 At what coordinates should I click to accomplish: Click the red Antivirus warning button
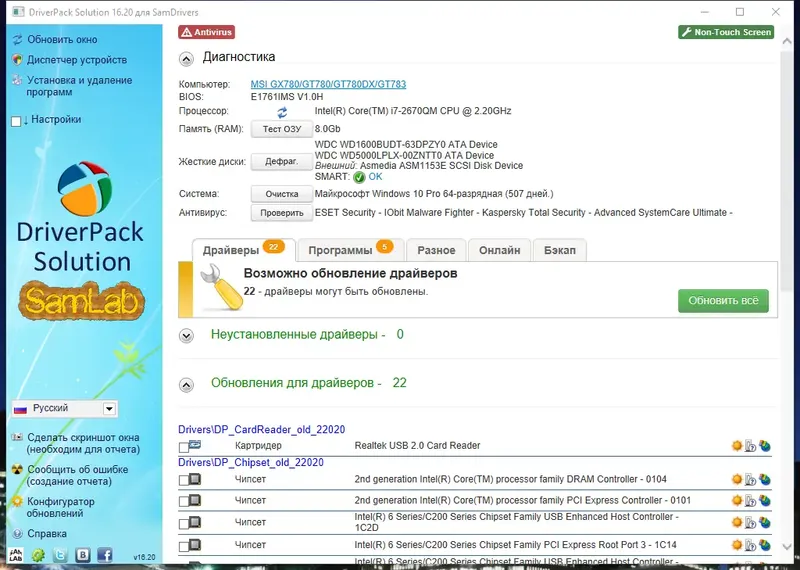click(206, 32)
